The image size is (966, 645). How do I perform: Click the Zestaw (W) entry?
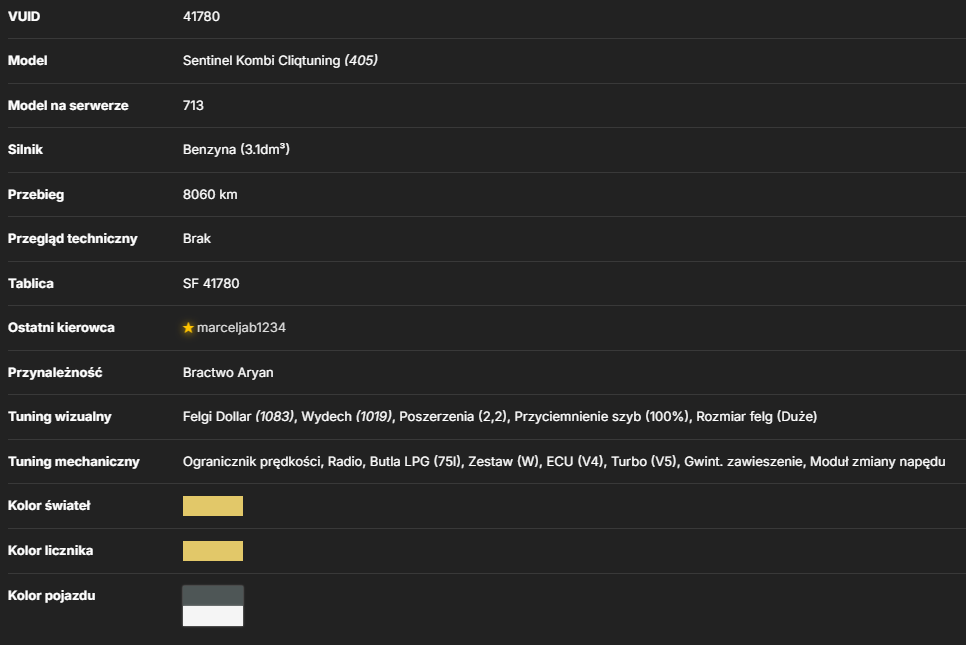pos(503,461)
